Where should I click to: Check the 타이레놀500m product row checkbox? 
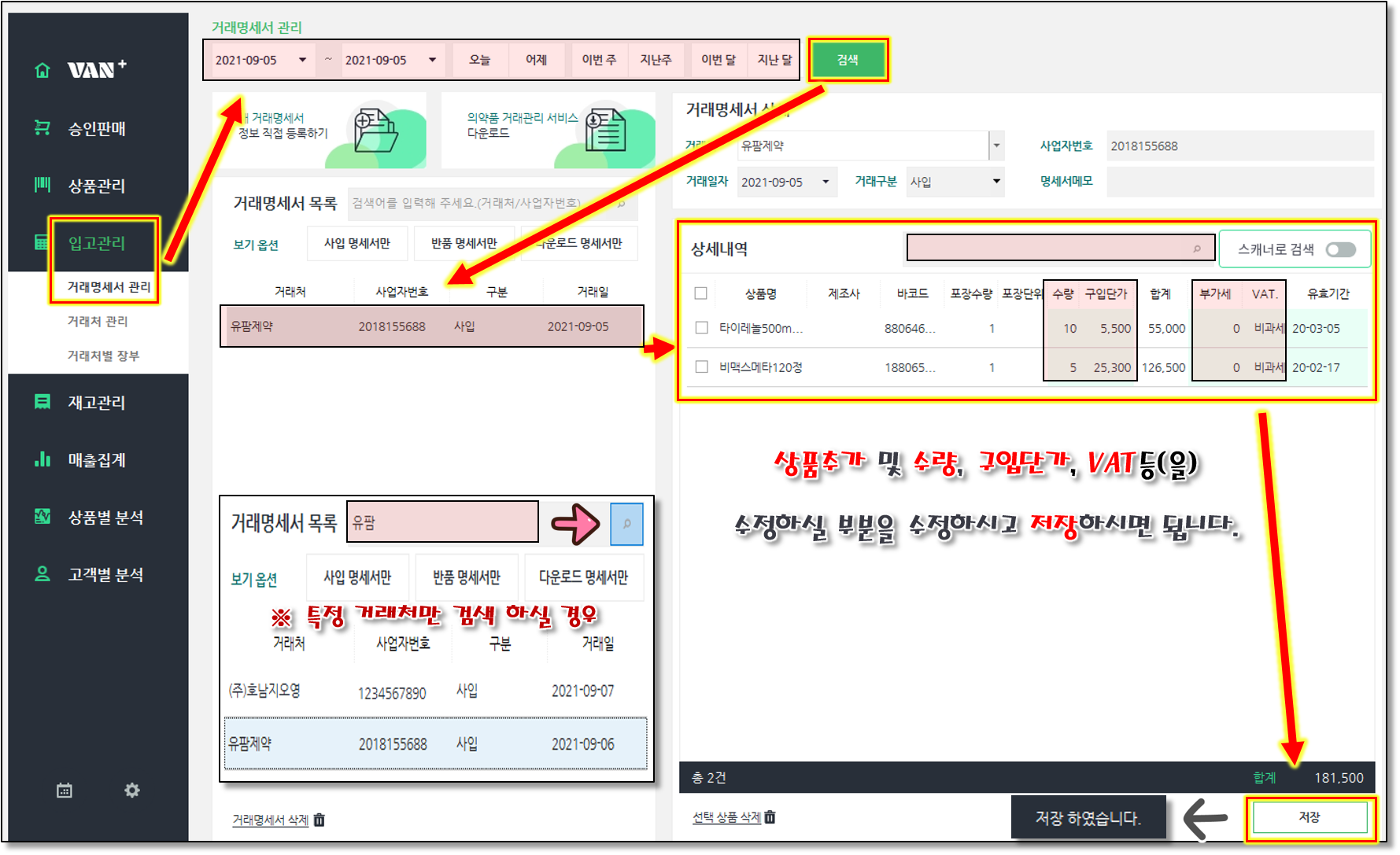(701, 328)
